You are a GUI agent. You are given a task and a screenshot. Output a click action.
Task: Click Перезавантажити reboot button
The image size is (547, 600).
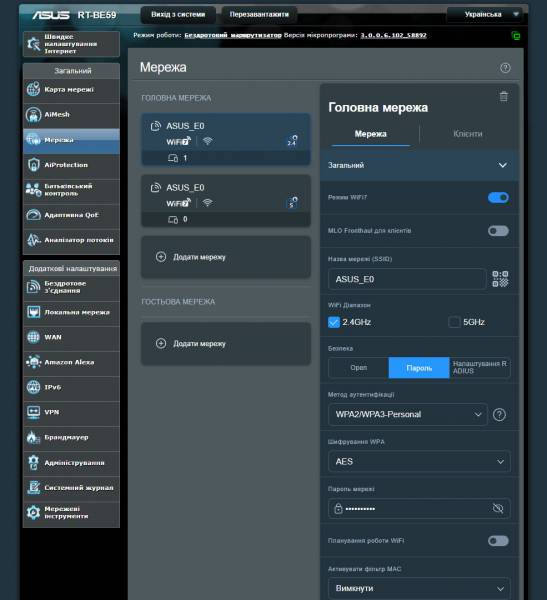pos(259,15)
